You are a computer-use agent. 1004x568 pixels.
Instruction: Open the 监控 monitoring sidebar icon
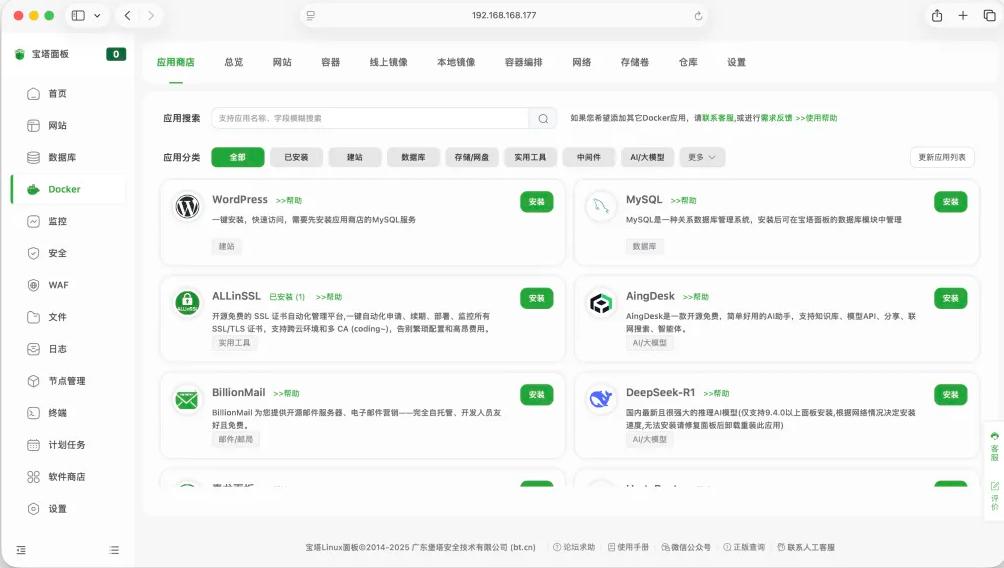point(33,222)
